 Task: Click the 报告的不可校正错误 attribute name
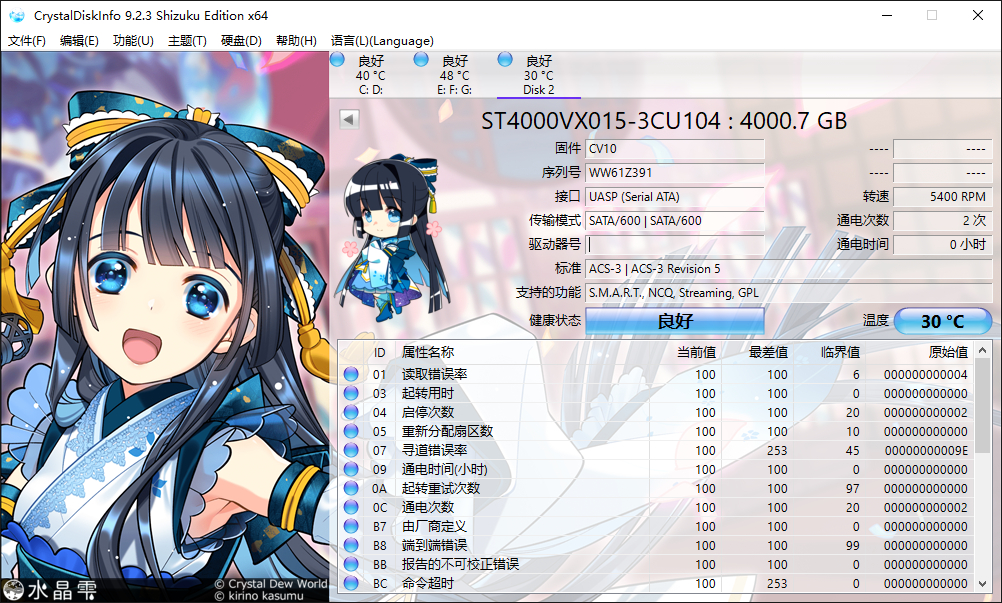[x=460, y=565]
